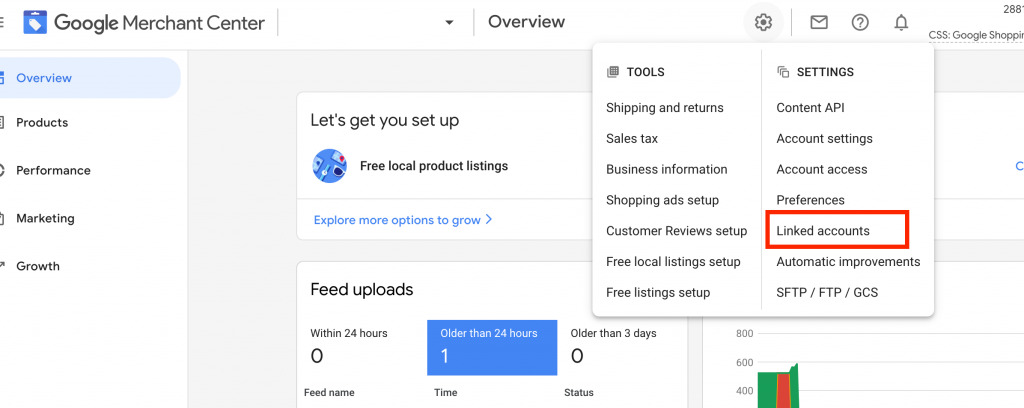Select Overview in the sidebar
Screen dimensions: 1024x408
89,78
